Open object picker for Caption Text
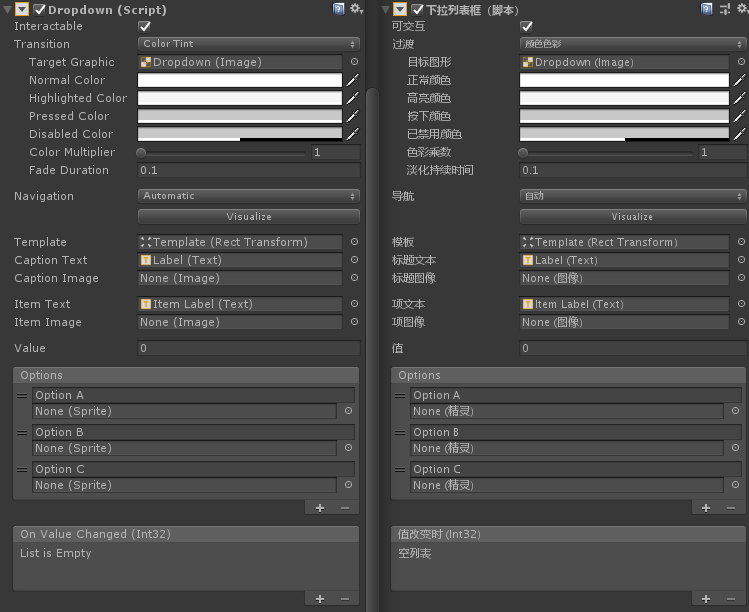The height and width of the screenshot is (612, 749). click(354, 259)
